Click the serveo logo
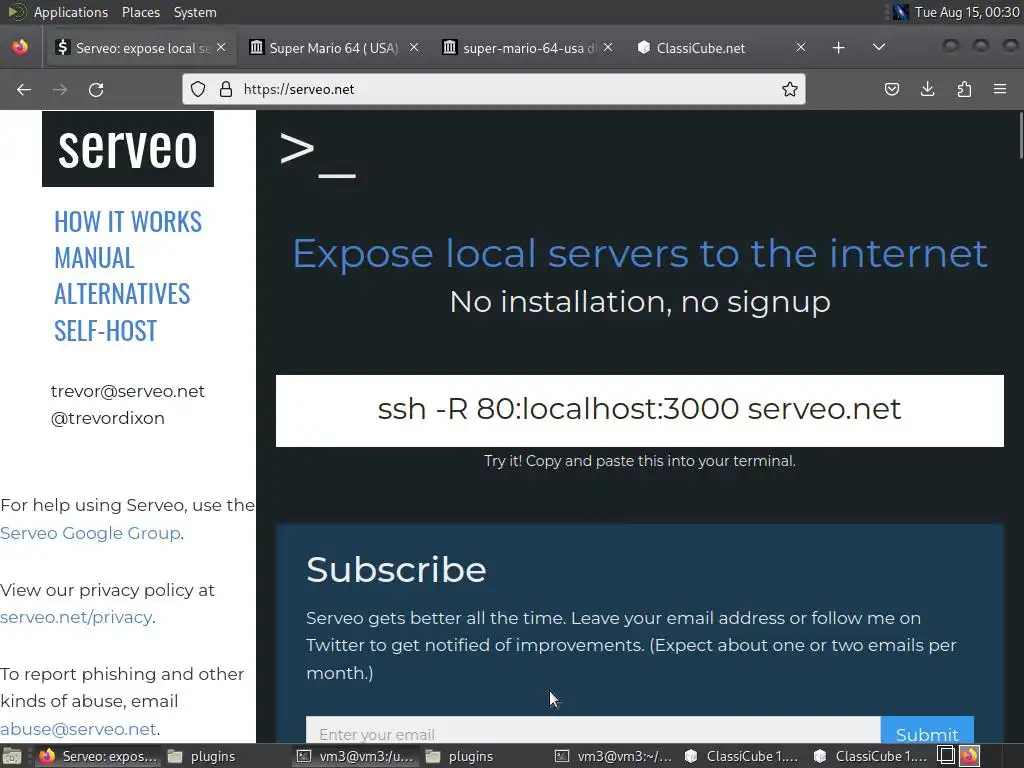This screenshot has width=1024, height=768. [x=128, y=149]
